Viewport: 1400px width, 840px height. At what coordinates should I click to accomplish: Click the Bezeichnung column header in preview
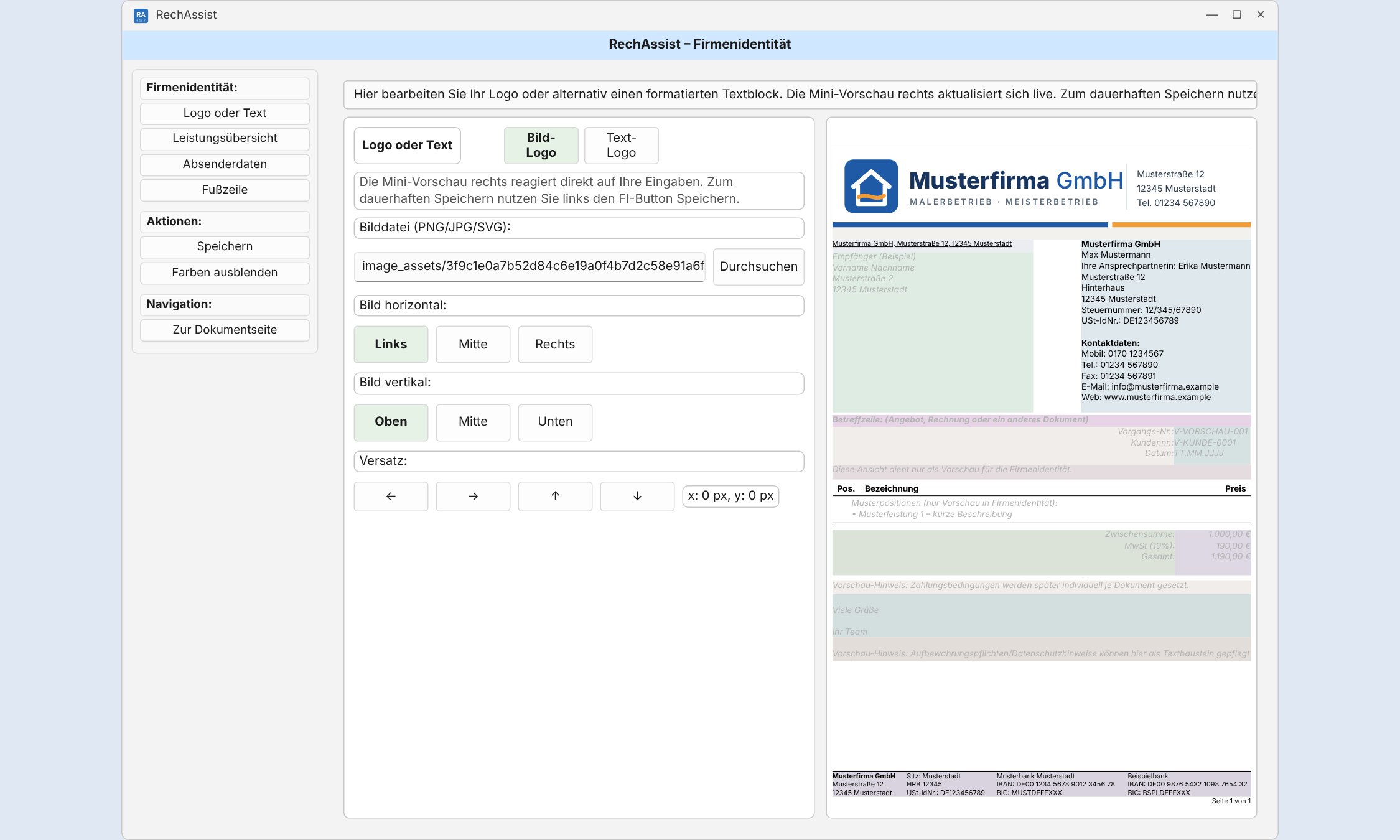click(x=891, y=488)
